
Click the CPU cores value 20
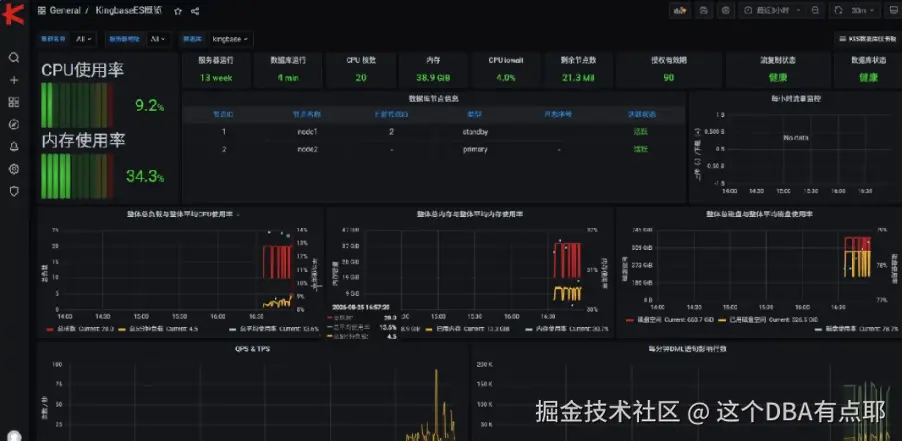point(361,78)
